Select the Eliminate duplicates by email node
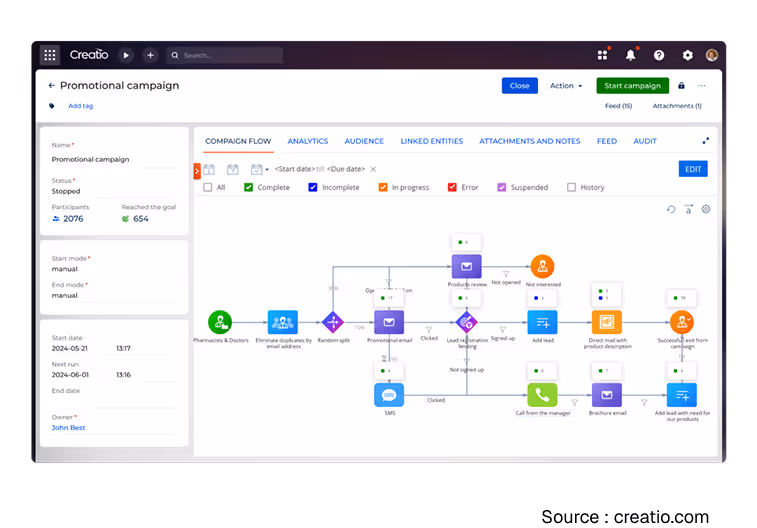 283,322
